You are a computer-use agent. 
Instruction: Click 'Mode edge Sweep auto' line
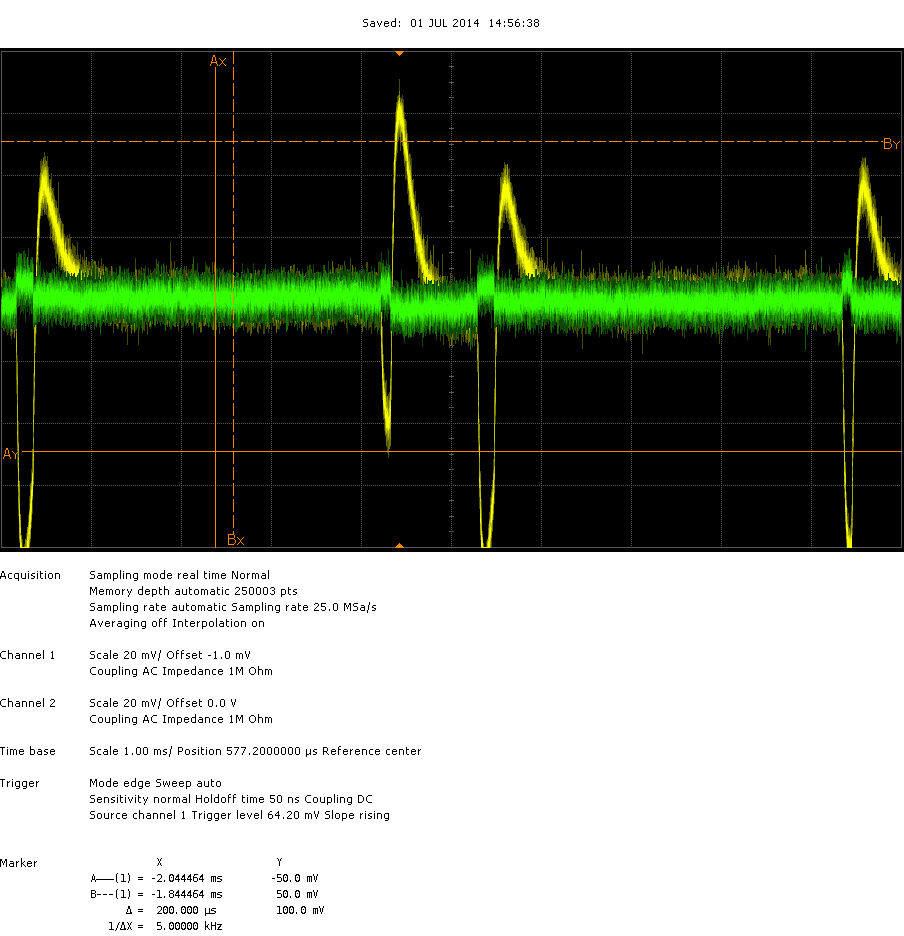[x=155, y=783]
